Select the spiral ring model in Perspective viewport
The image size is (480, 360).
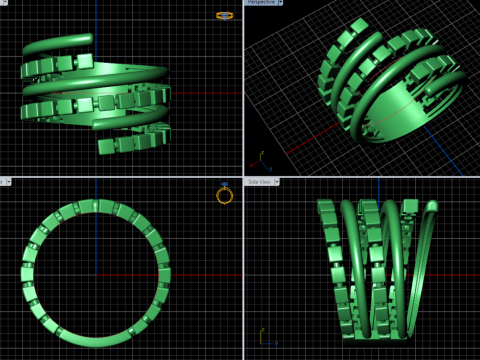click(392, 80)
